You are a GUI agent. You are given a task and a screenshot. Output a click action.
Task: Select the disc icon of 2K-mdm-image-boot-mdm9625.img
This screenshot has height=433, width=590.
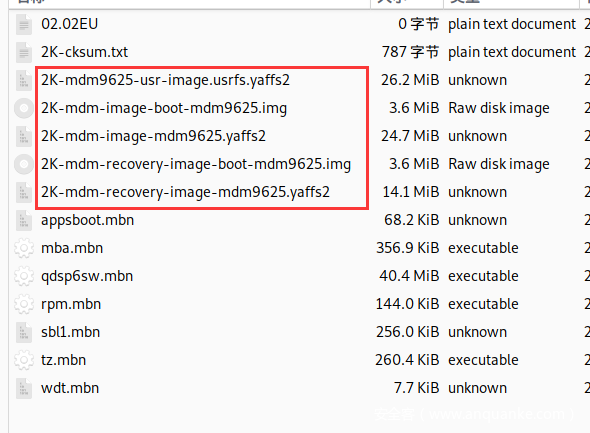pyautogui.click(x=24, y=108)
